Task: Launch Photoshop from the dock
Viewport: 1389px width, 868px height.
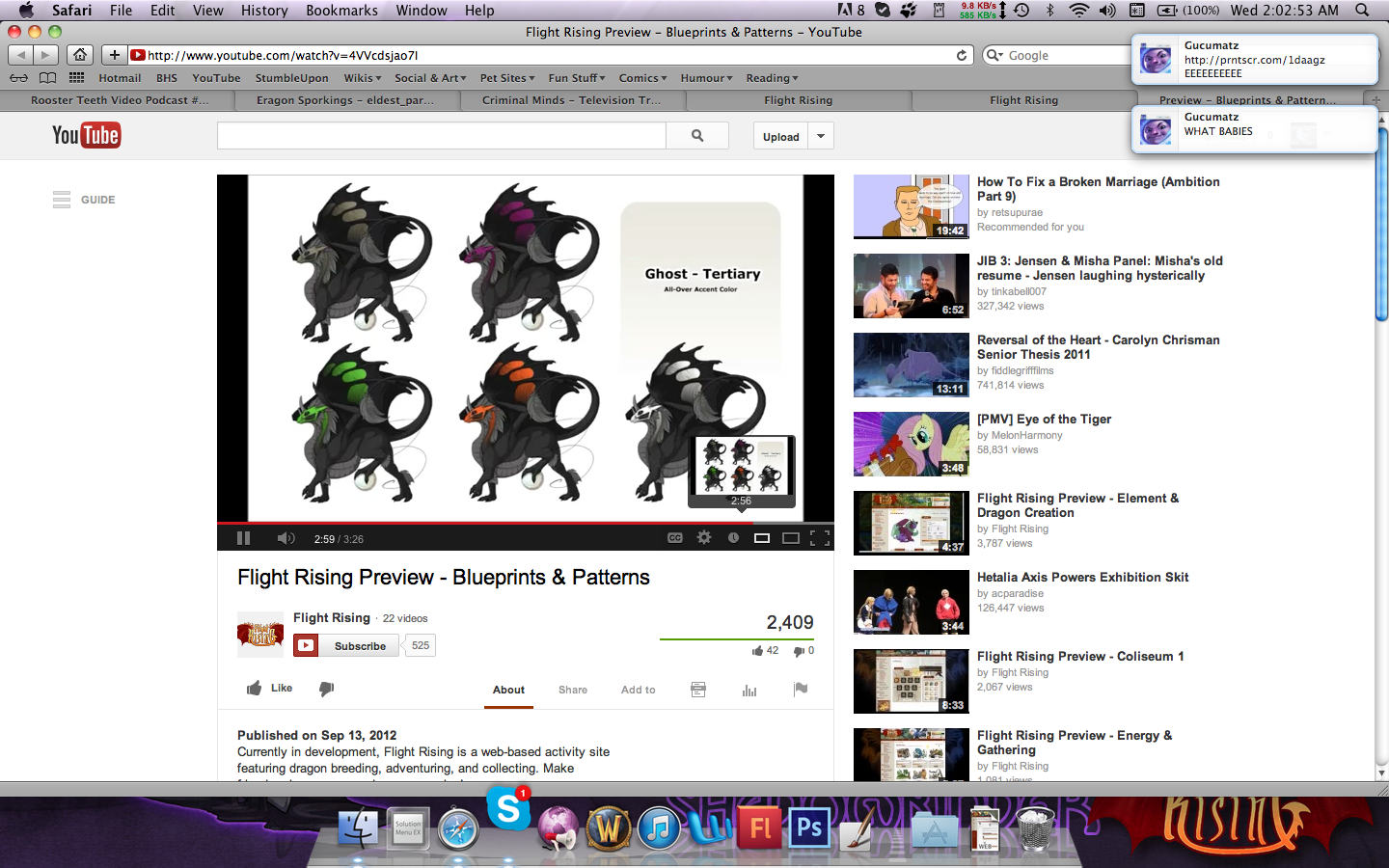Action: coord(810,827)
